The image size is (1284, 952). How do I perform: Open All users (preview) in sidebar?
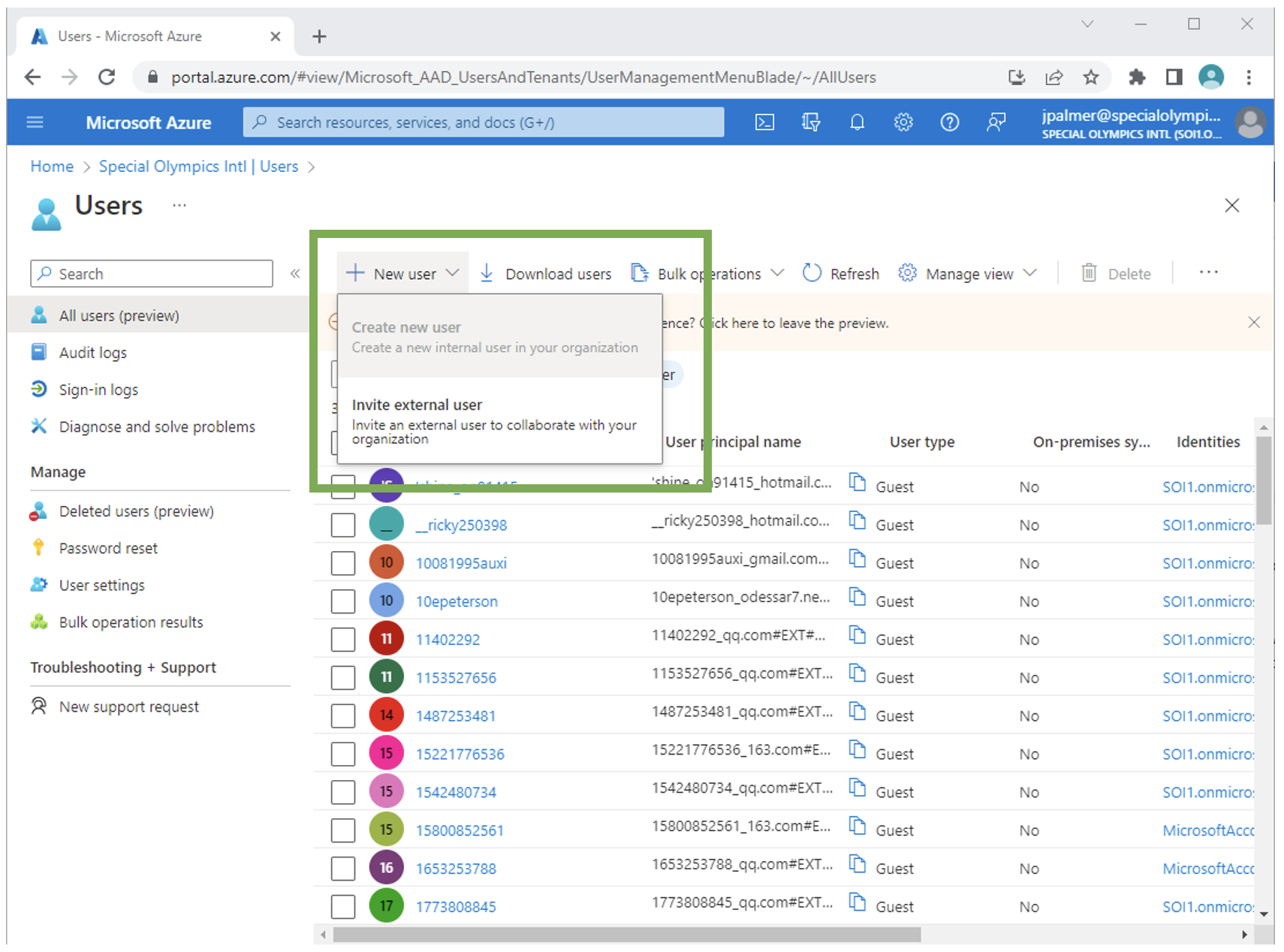click(158, 315)
